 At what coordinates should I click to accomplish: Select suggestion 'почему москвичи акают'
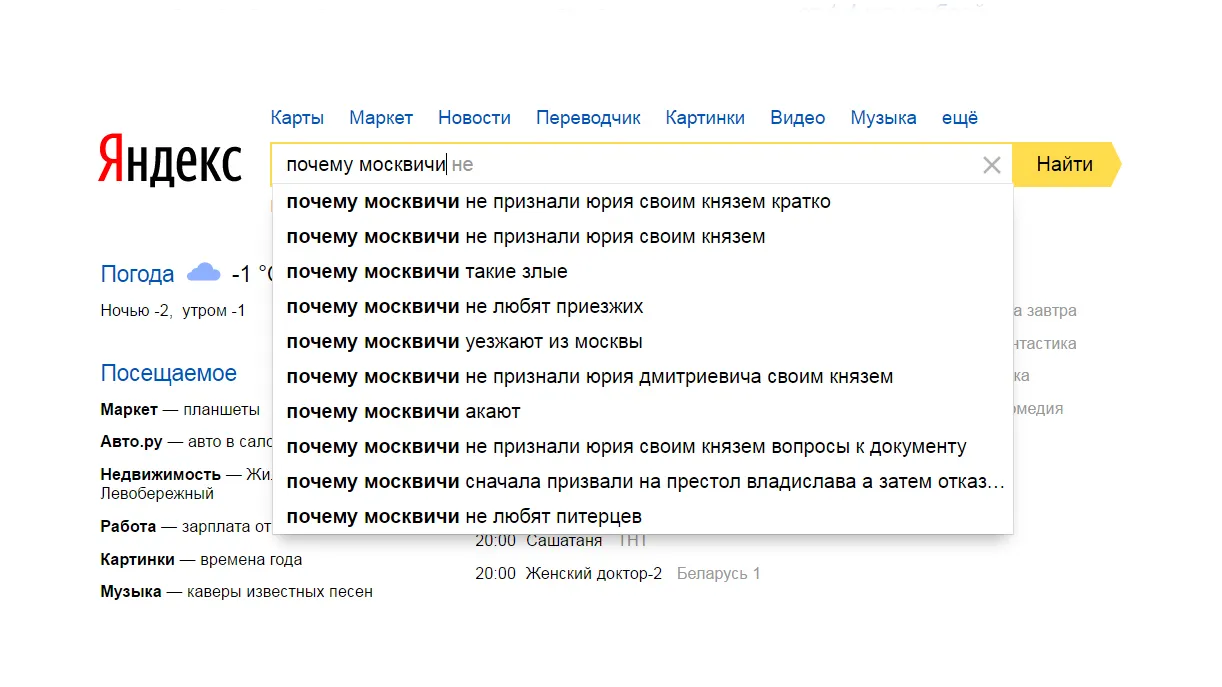pyautogui.click(x=642, y=412)
